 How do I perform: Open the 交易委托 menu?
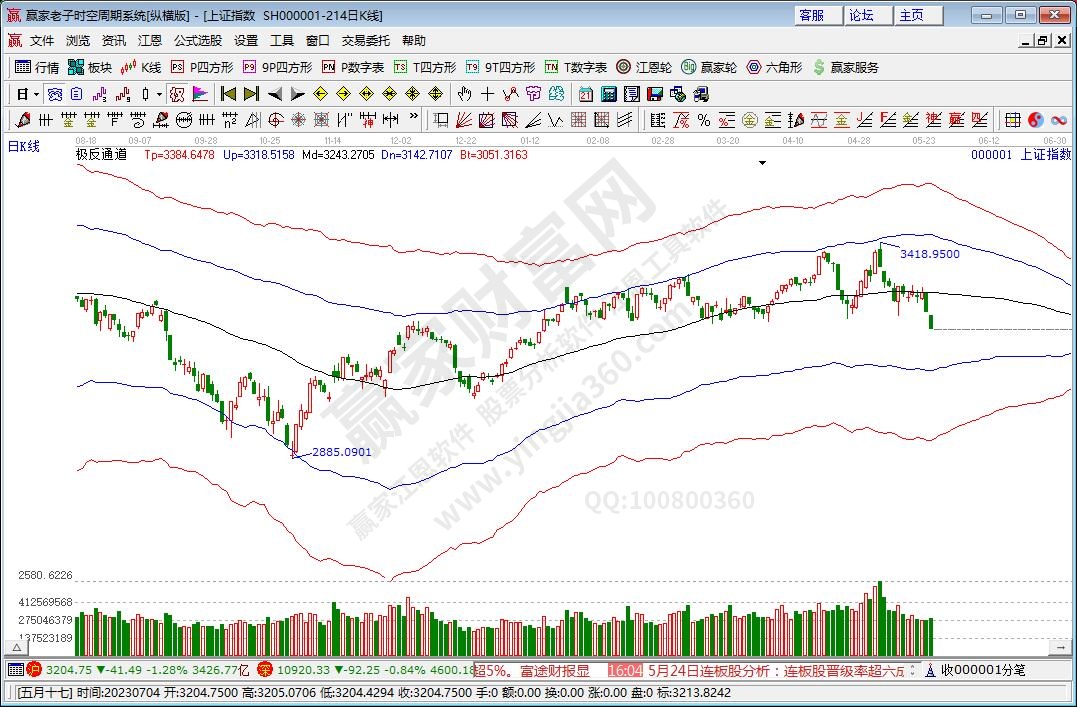366,41
